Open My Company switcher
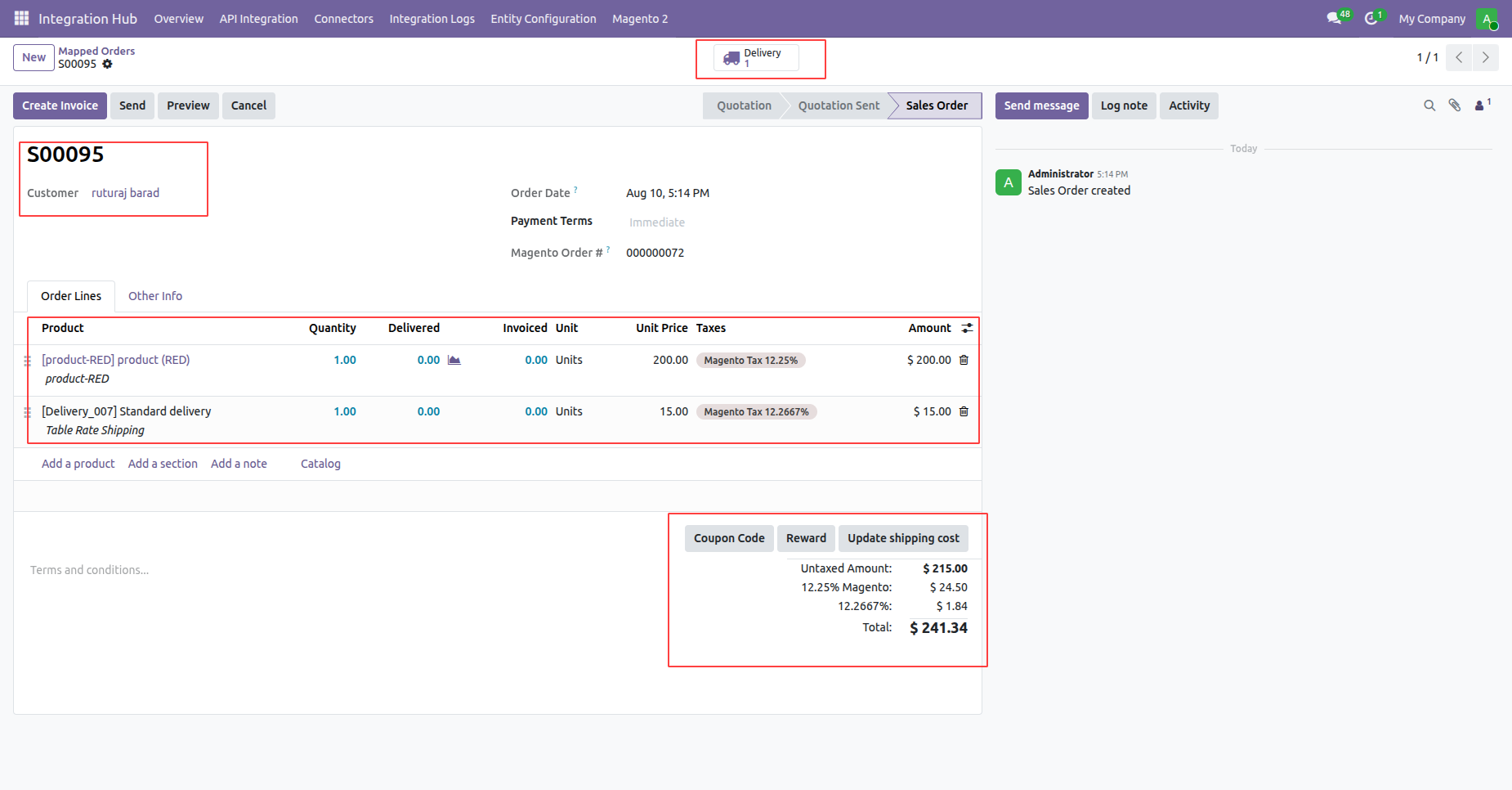 coord(1432,19)
